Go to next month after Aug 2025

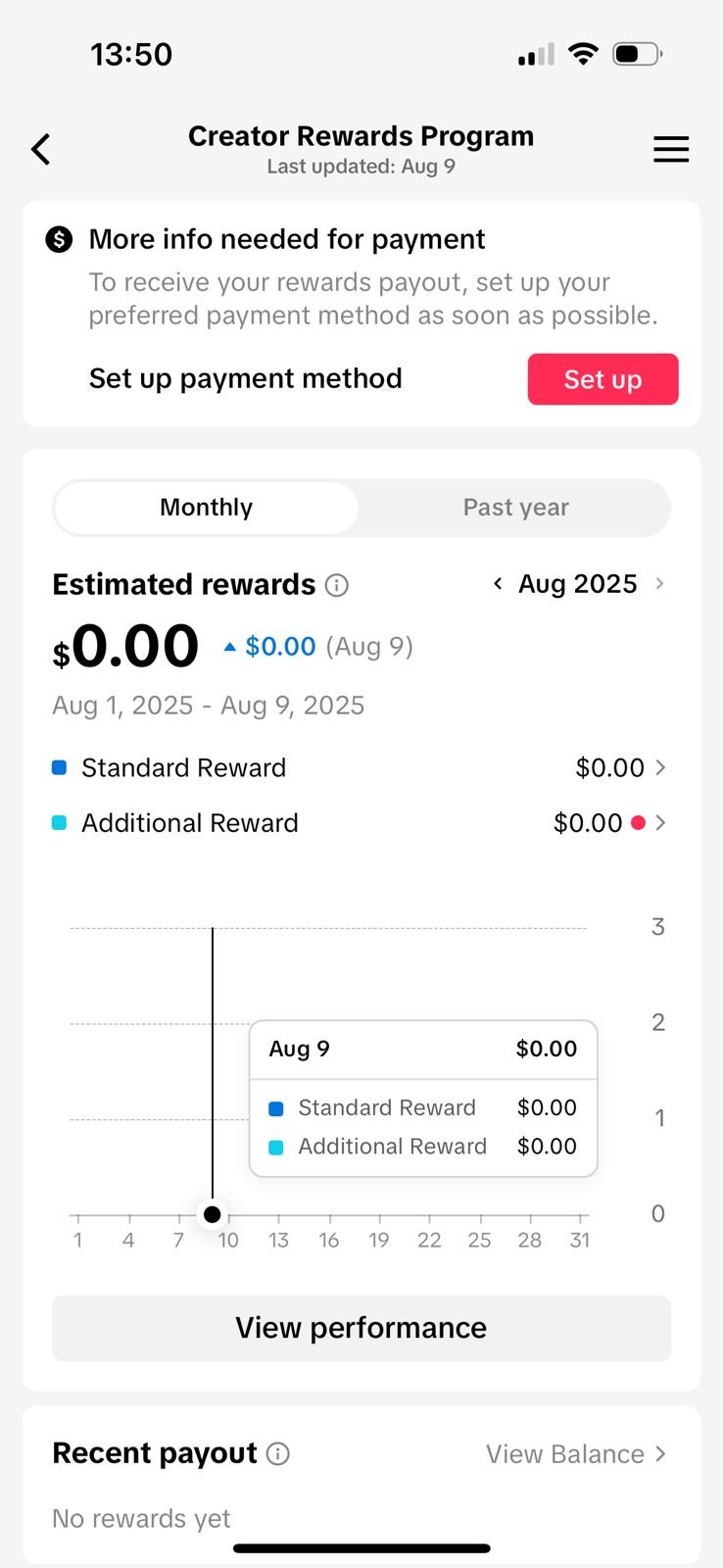click(x=659, y=584)
